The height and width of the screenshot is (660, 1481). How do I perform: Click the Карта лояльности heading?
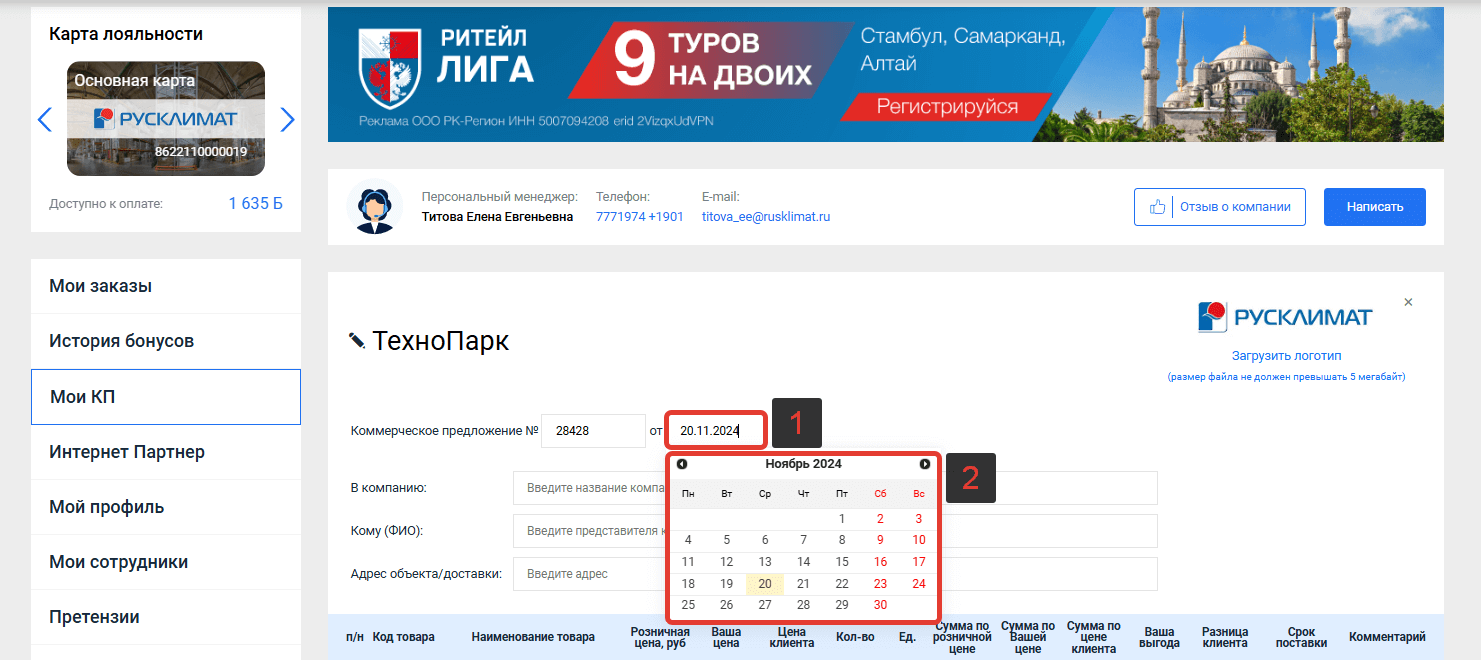point(126,34)
